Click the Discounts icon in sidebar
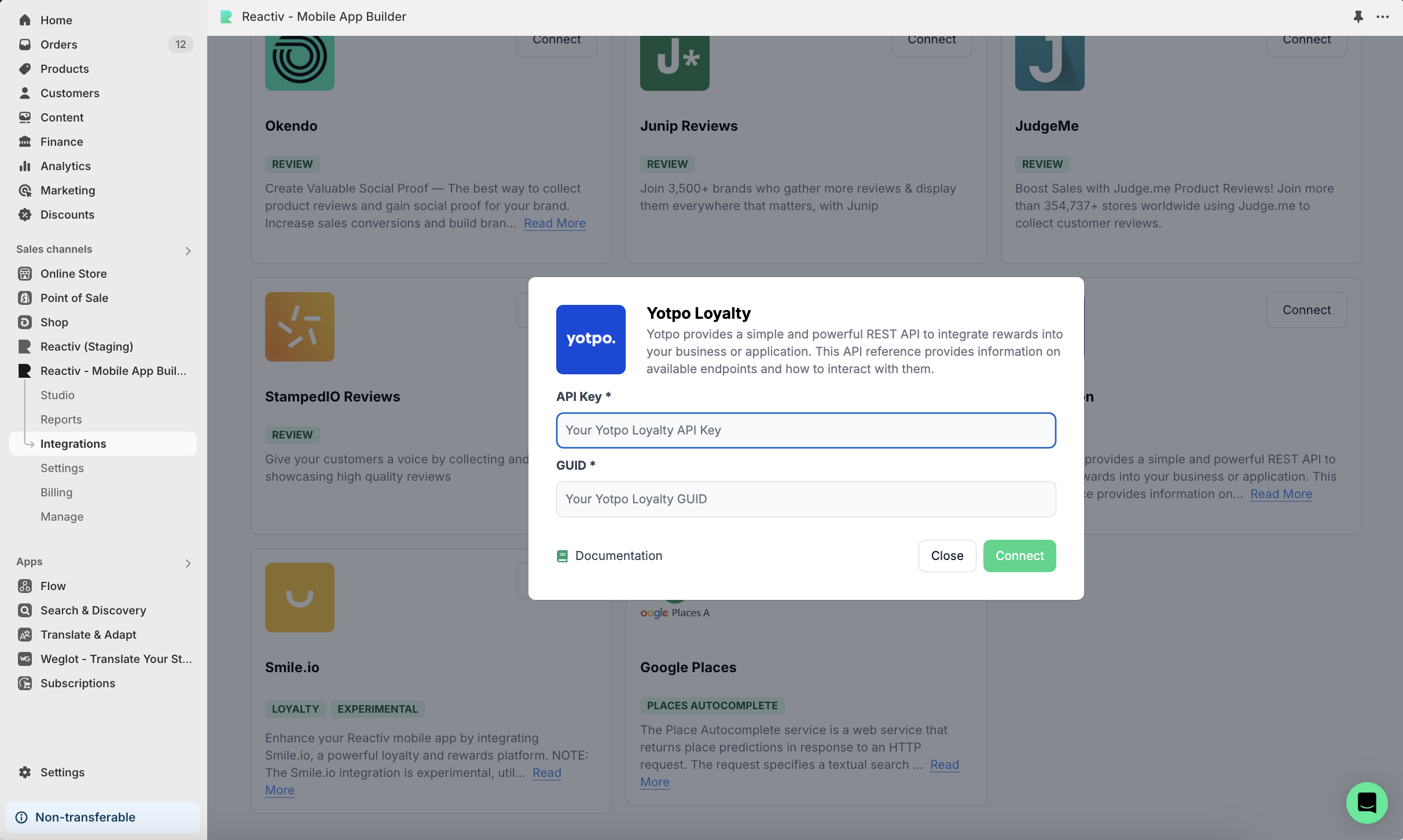The height and width of the screenshot is (840, 1403). pos(25,215)
